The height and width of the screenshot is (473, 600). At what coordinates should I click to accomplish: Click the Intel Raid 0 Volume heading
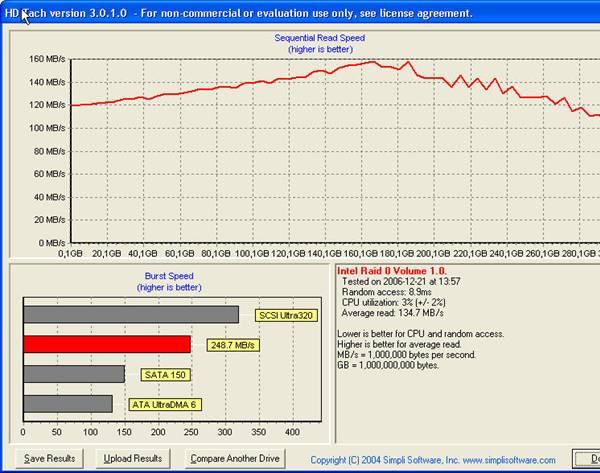pyautogui.click(x=391, y=271)
